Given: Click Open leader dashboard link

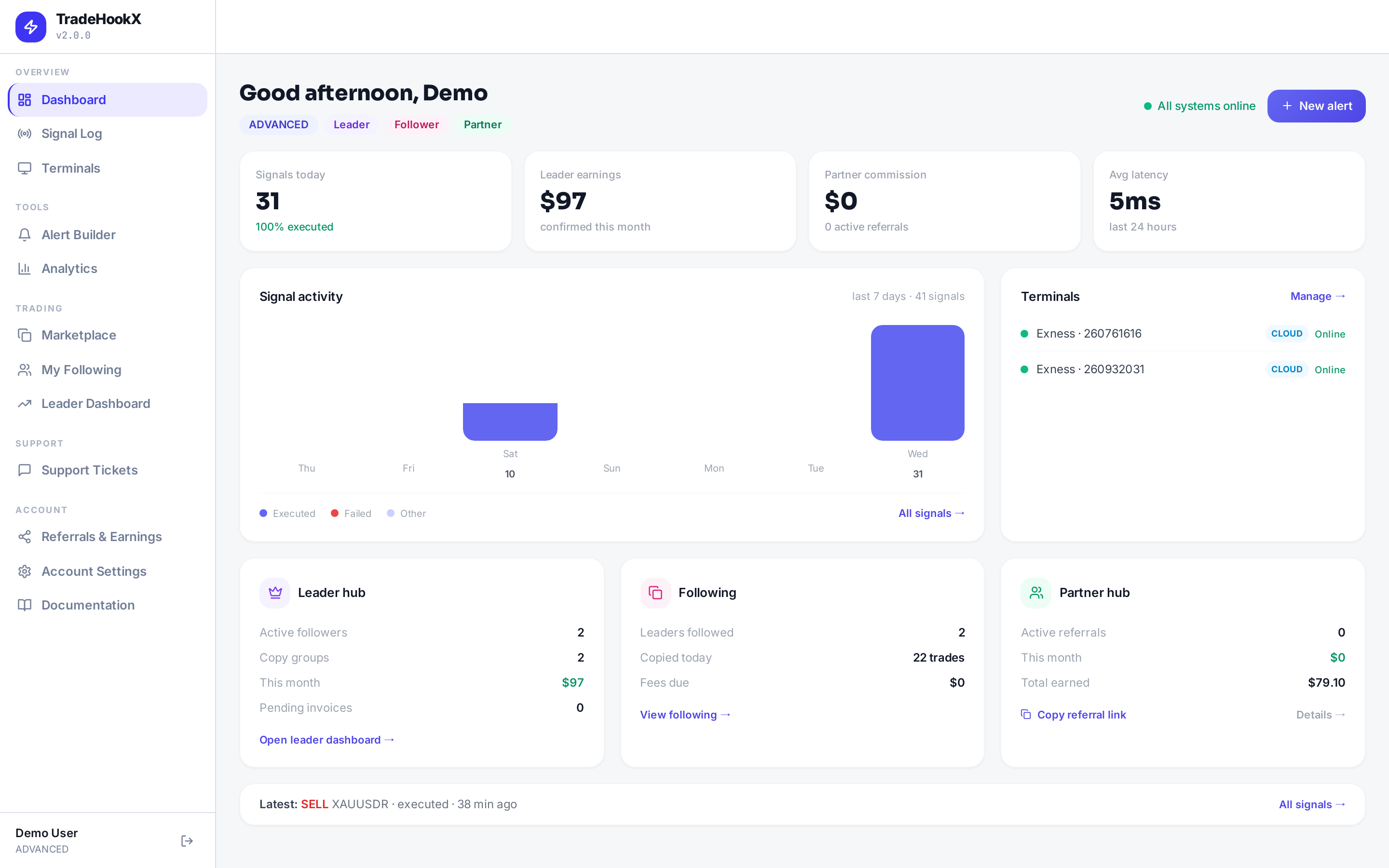Looking at the screenshot, I should [327, 739].
